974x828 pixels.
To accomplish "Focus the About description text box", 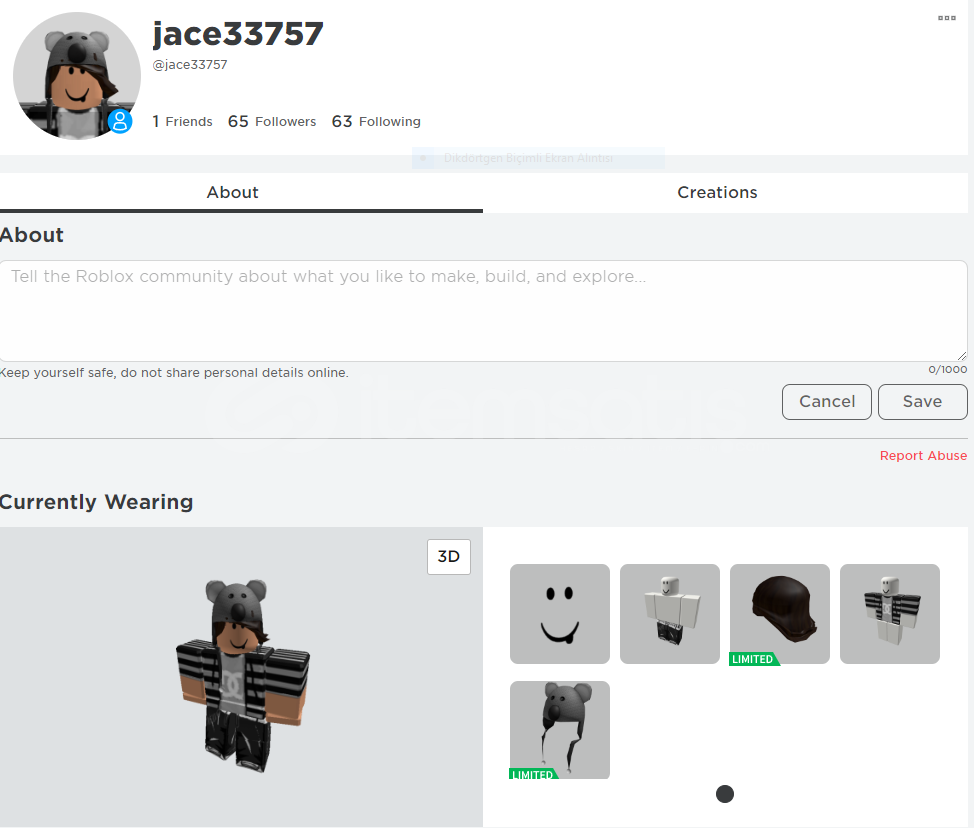I will (483, 311).
